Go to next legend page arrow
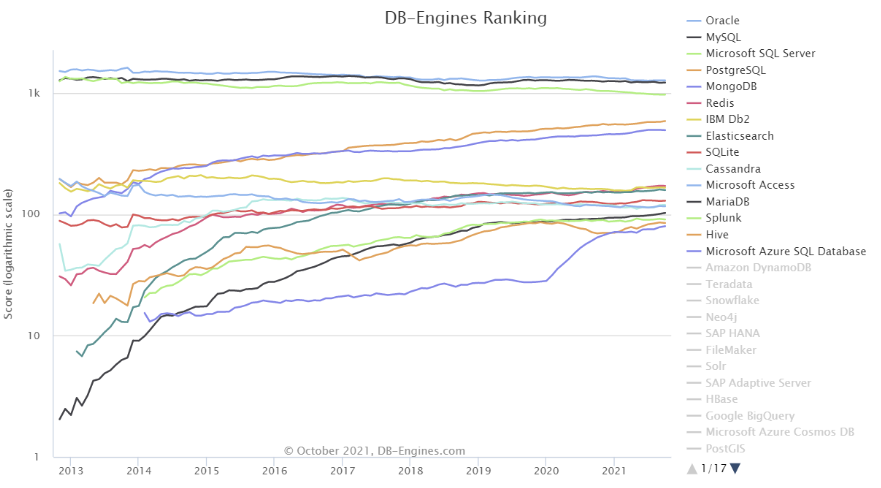Viewport: 881px width, 488px height. coord(735,468)
